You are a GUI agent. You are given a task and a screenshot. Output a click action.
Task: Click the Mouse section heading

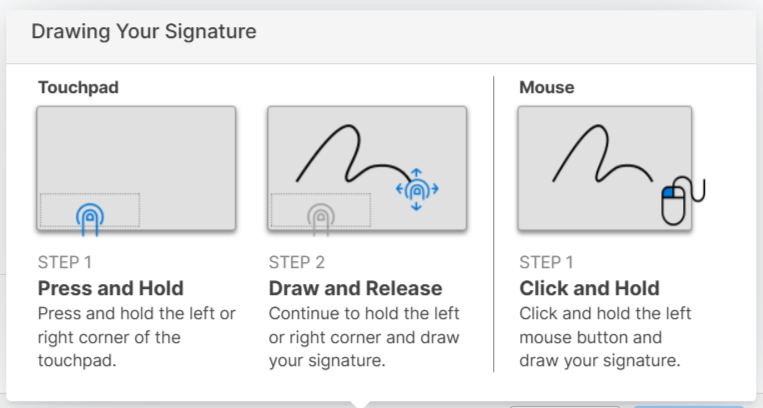[x=547, y=88]
